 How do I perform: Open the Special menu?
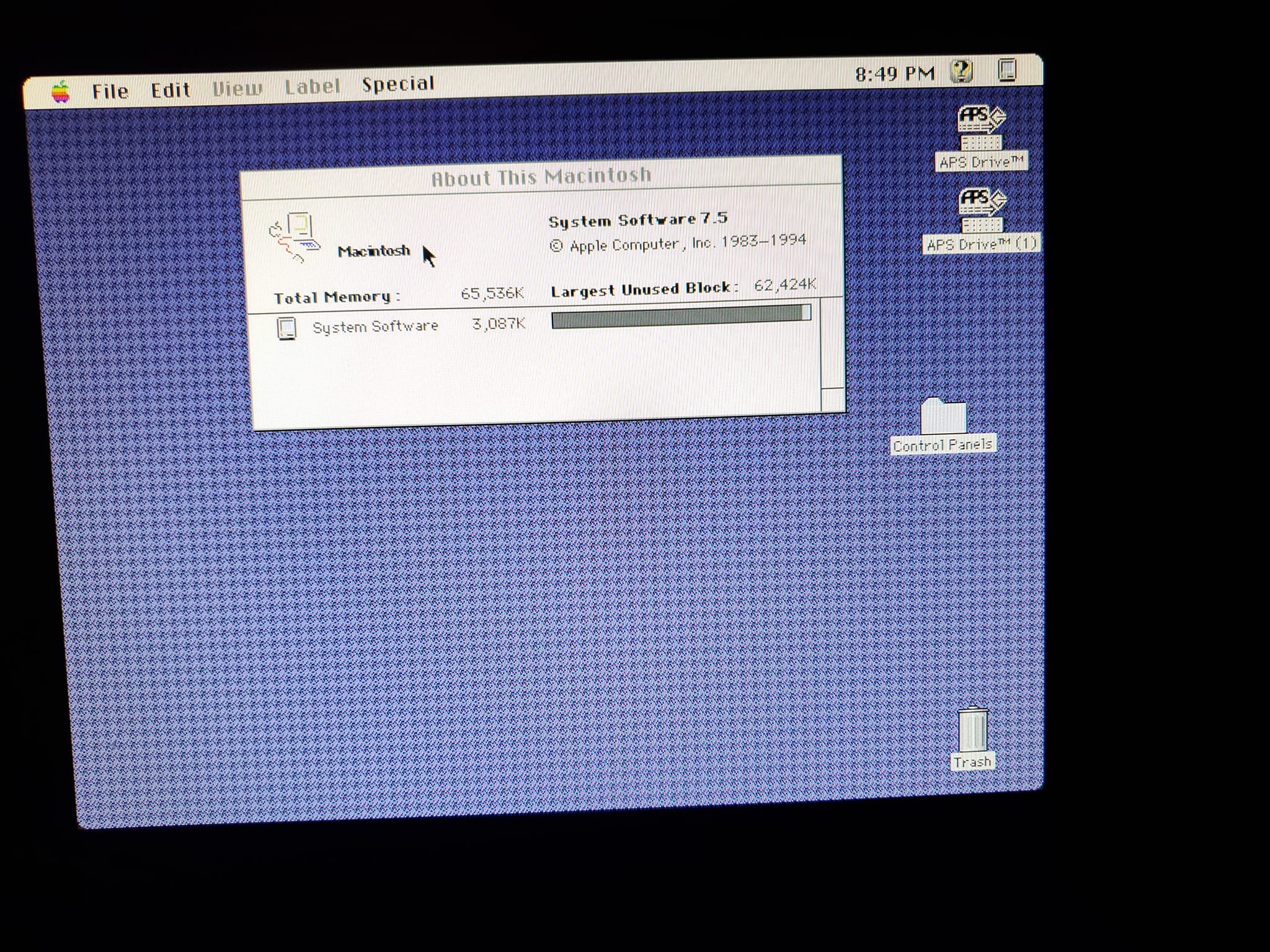pos(398,84)
